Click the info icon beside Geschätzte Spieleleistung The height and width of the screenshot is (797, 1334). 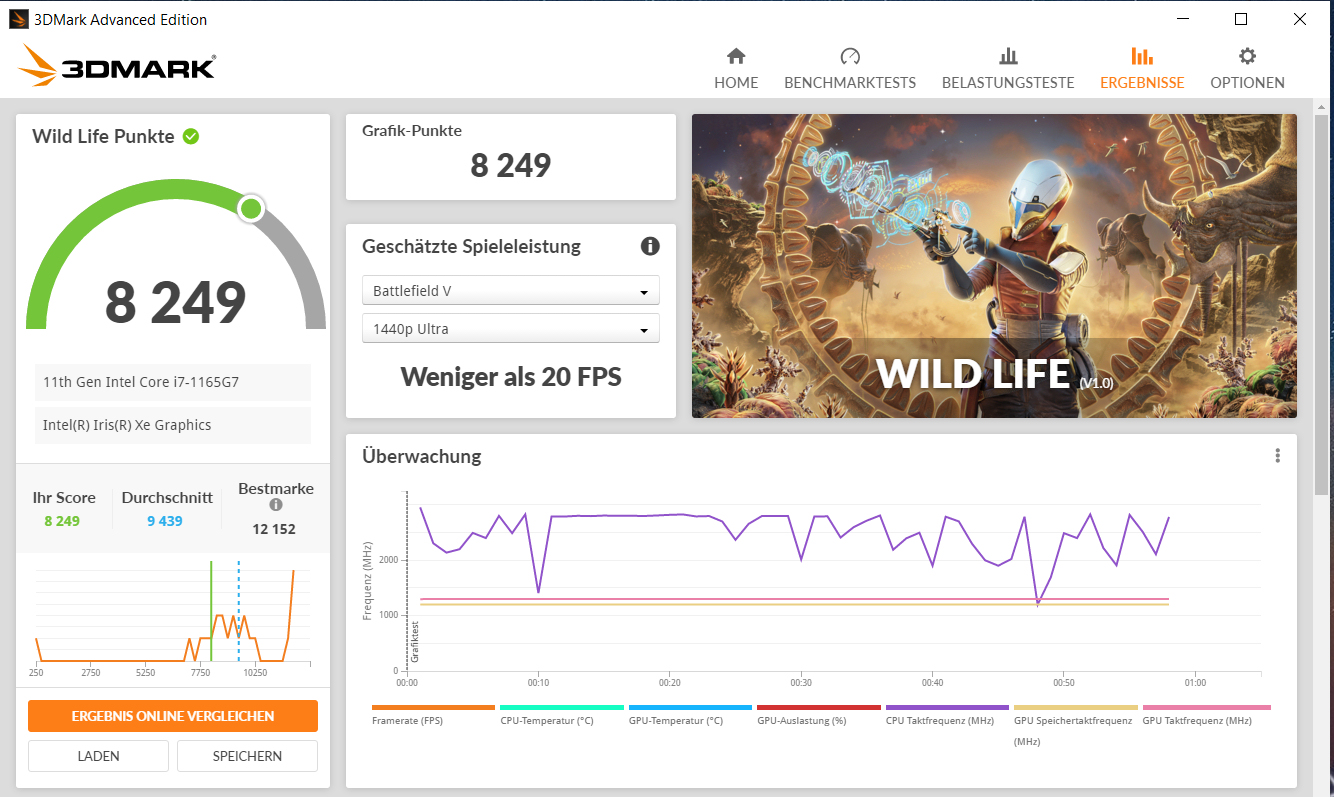pos(650,246)
